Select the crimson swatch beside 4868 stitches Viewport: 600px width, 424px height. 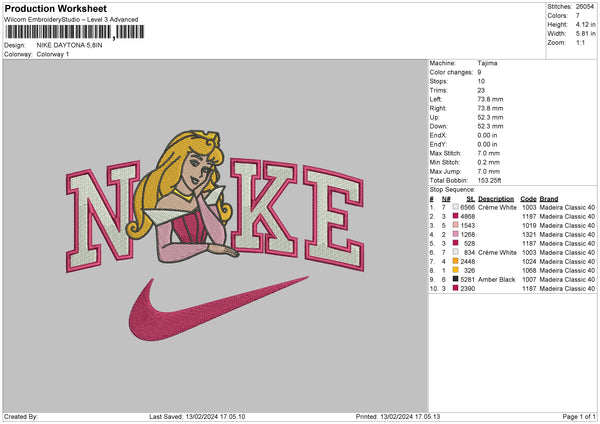coord(455,216)
